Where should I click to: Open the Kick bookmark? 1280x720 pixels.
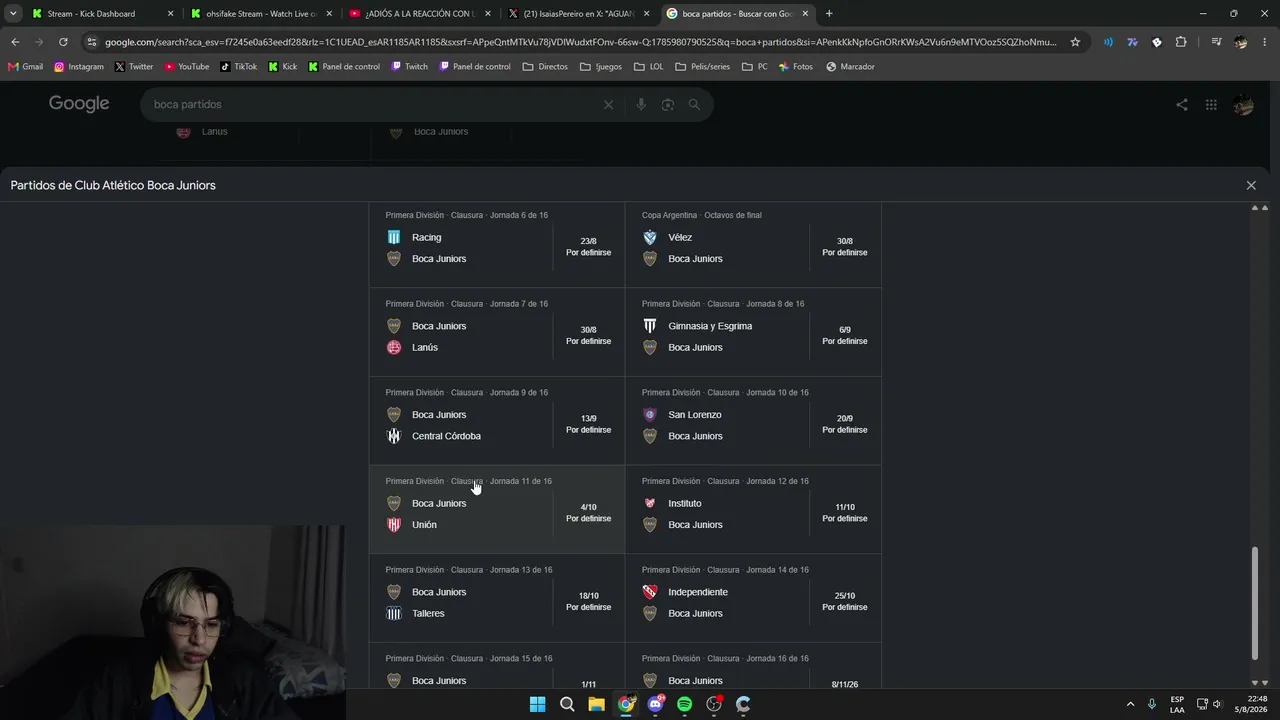click(x=282, y=67)
